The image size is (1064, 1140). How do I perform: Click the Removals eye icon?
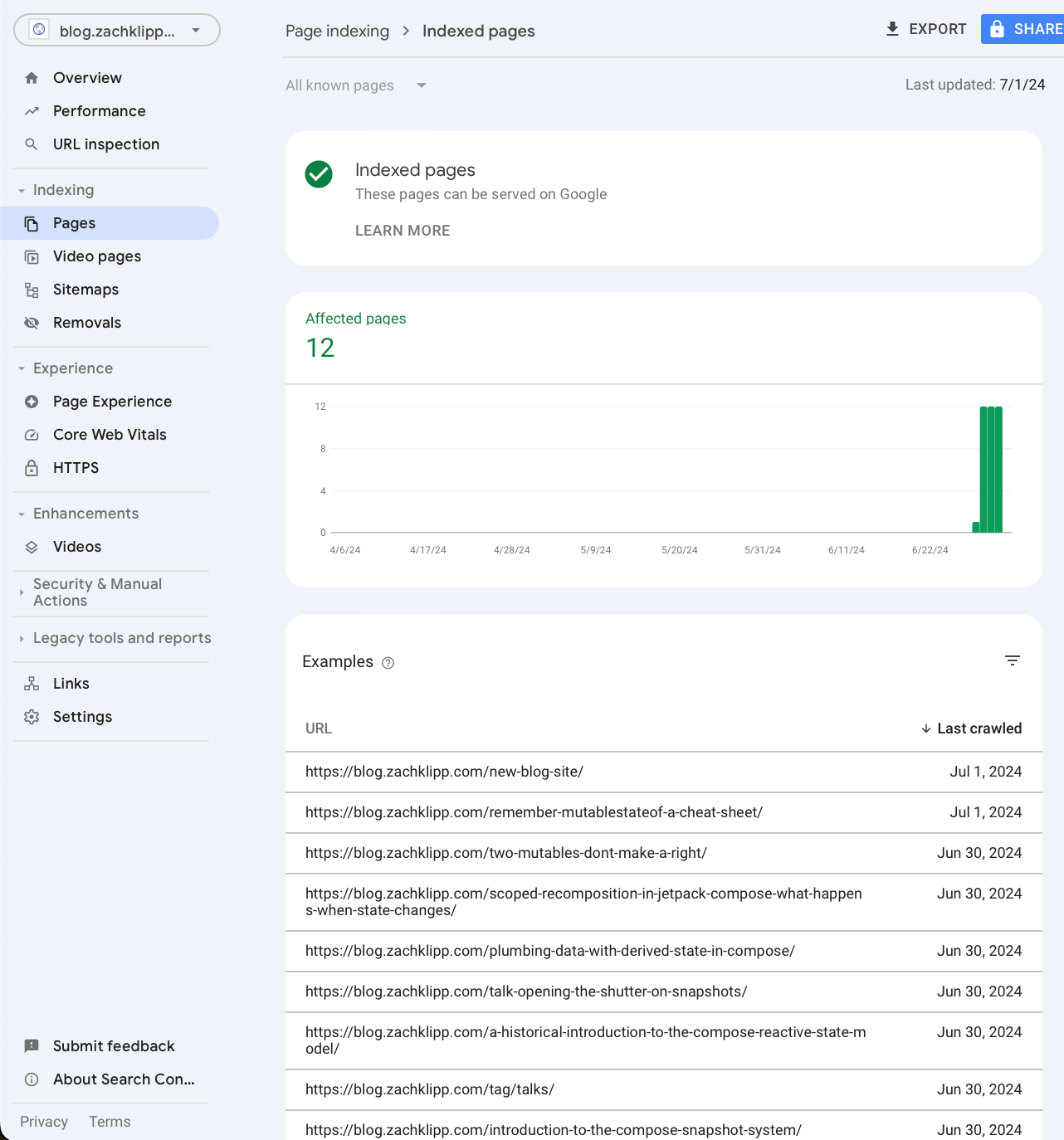32,323
